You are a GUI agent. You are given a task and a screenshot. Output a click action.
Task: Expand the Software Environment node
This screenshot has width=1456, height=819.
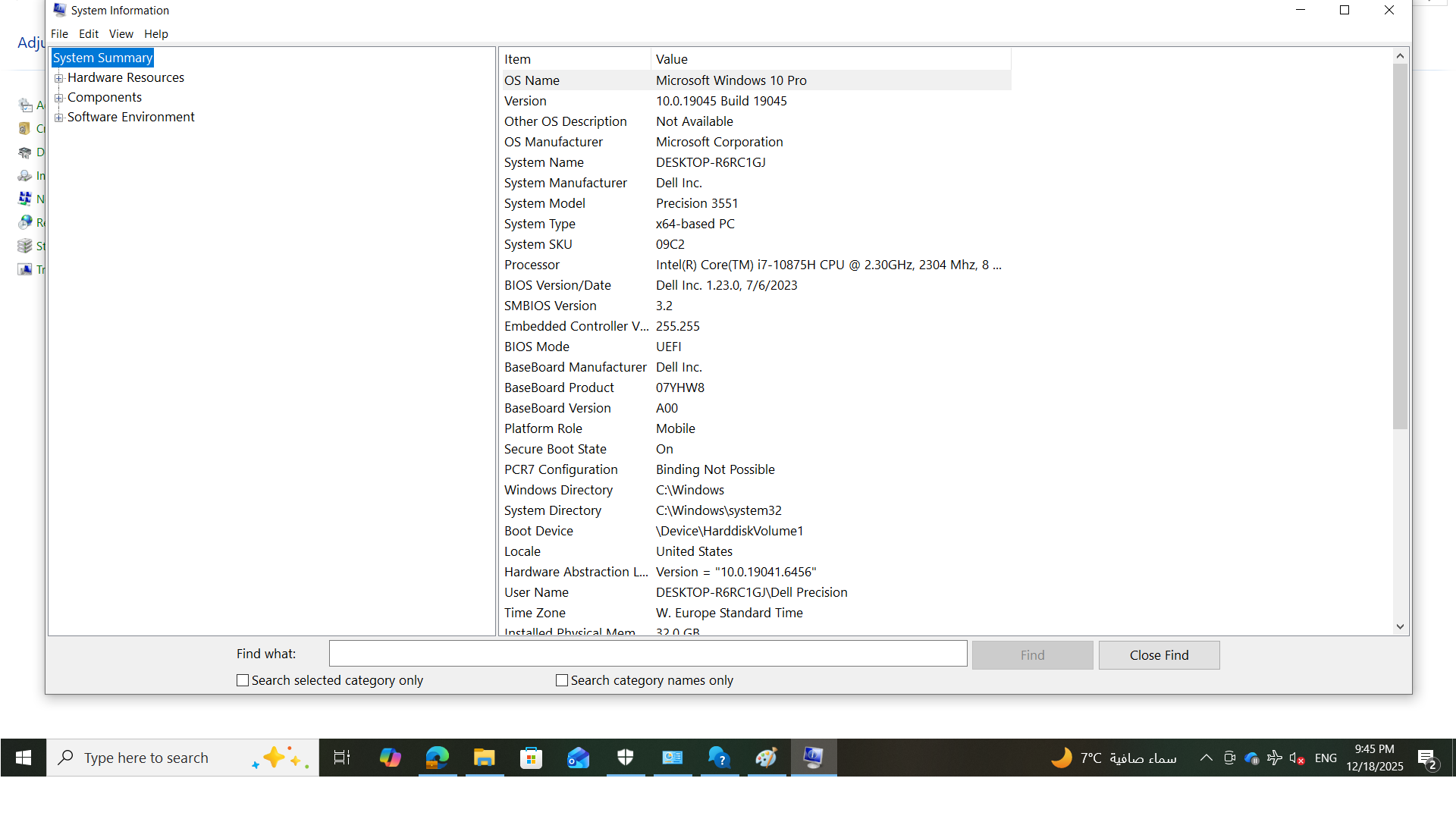pyautogui.click(x=58, y=118)
